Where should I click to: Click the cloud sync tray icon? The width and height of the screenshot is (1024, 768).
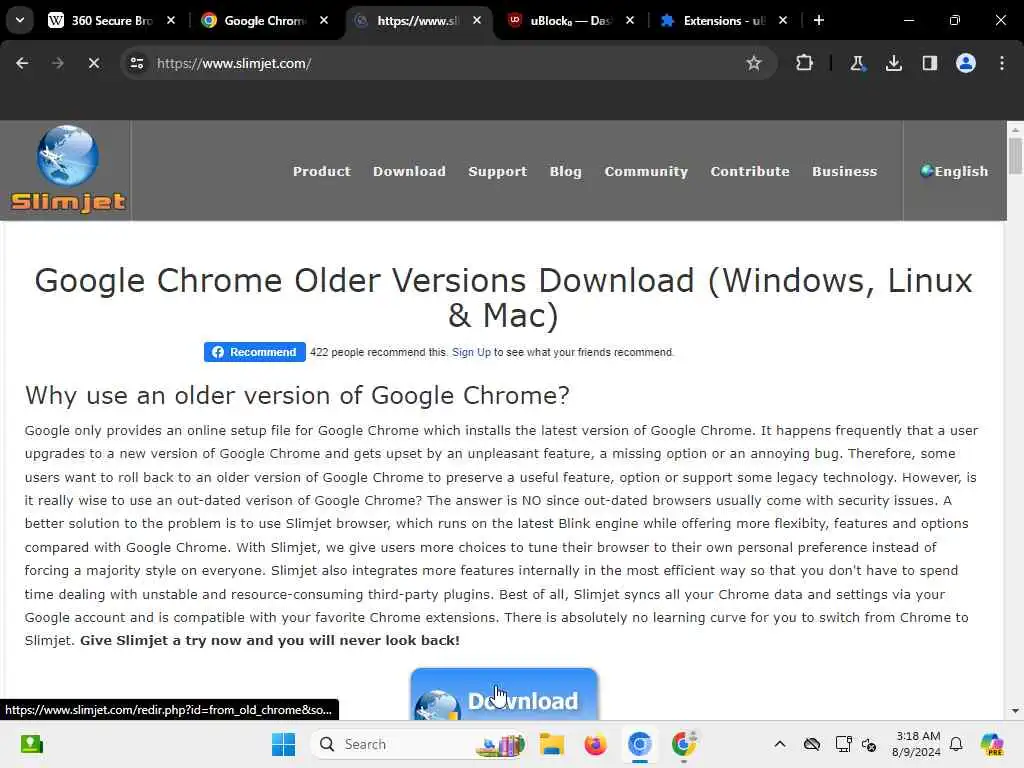point(812,744)
